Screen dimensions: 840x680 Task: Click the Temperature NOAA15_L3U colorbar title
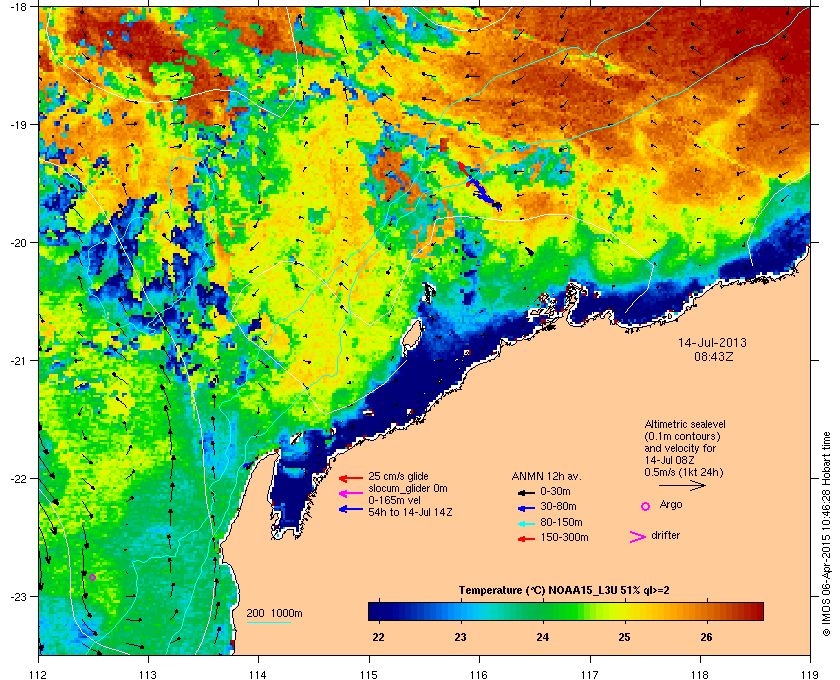(564, 591)
